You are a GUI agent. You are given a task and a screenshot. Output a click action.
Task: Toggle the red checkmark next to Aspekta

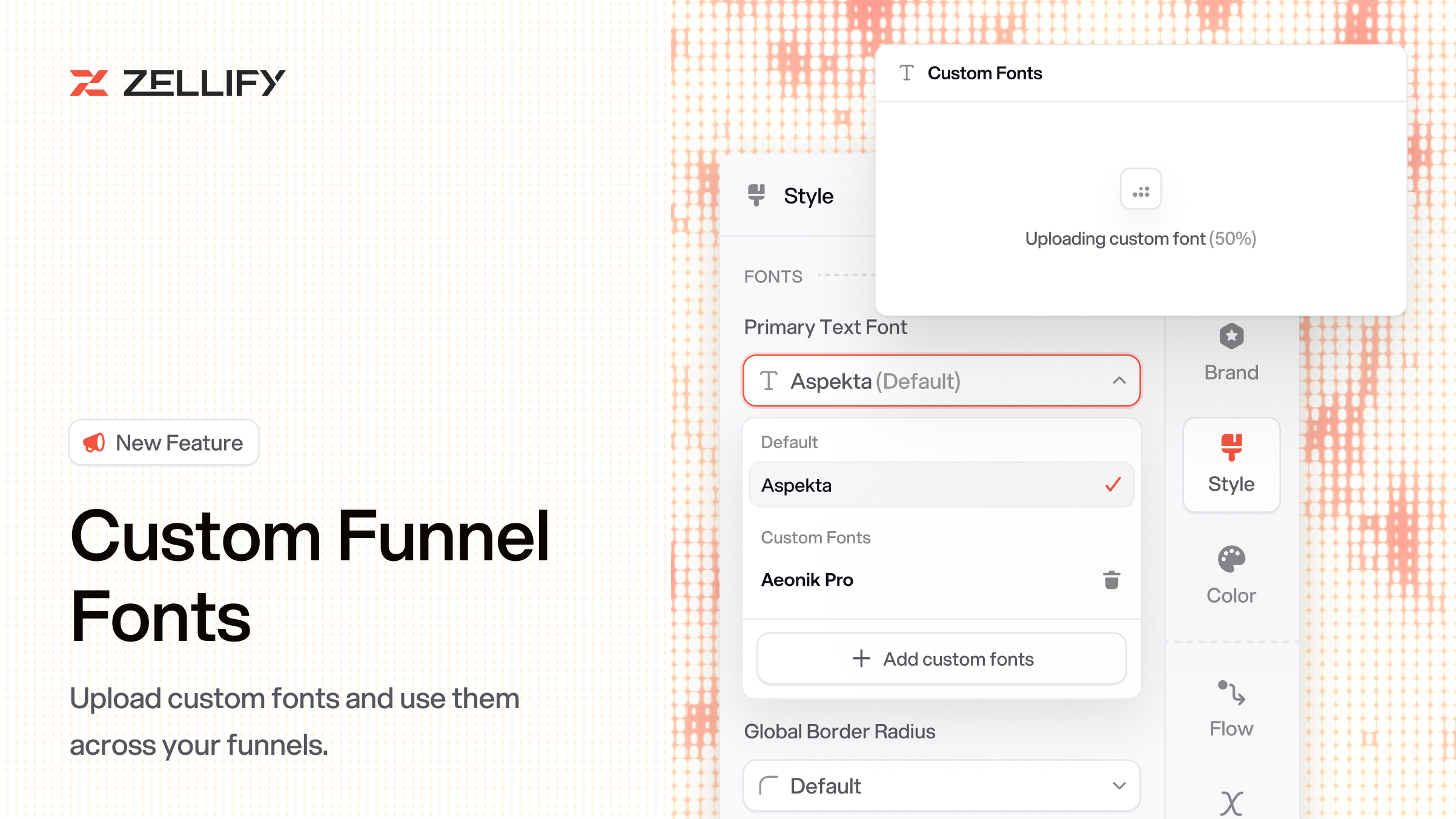point(1113,485)
